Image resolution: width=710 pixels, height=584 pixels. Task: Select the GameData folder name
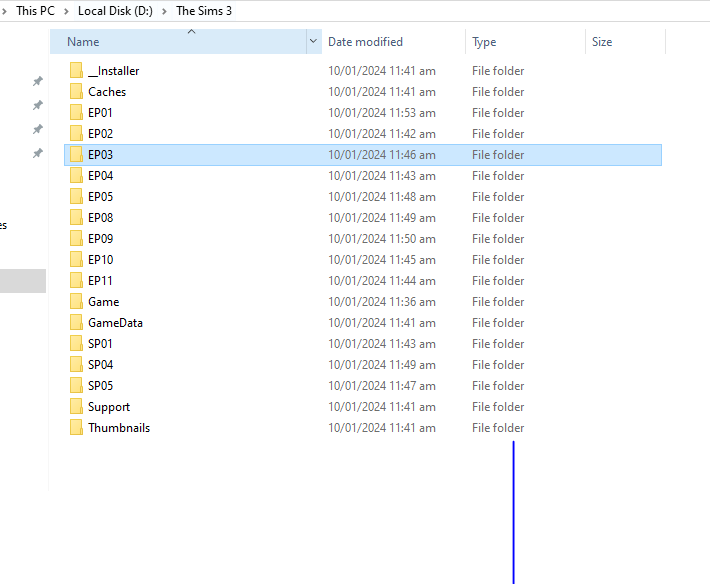(x=115, y=323)
